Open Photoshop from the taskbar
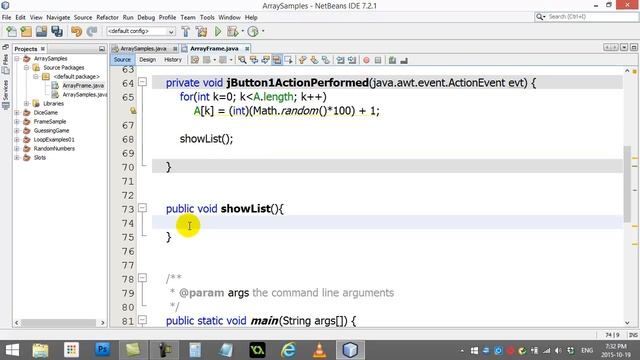 click(x=102, y=350)
